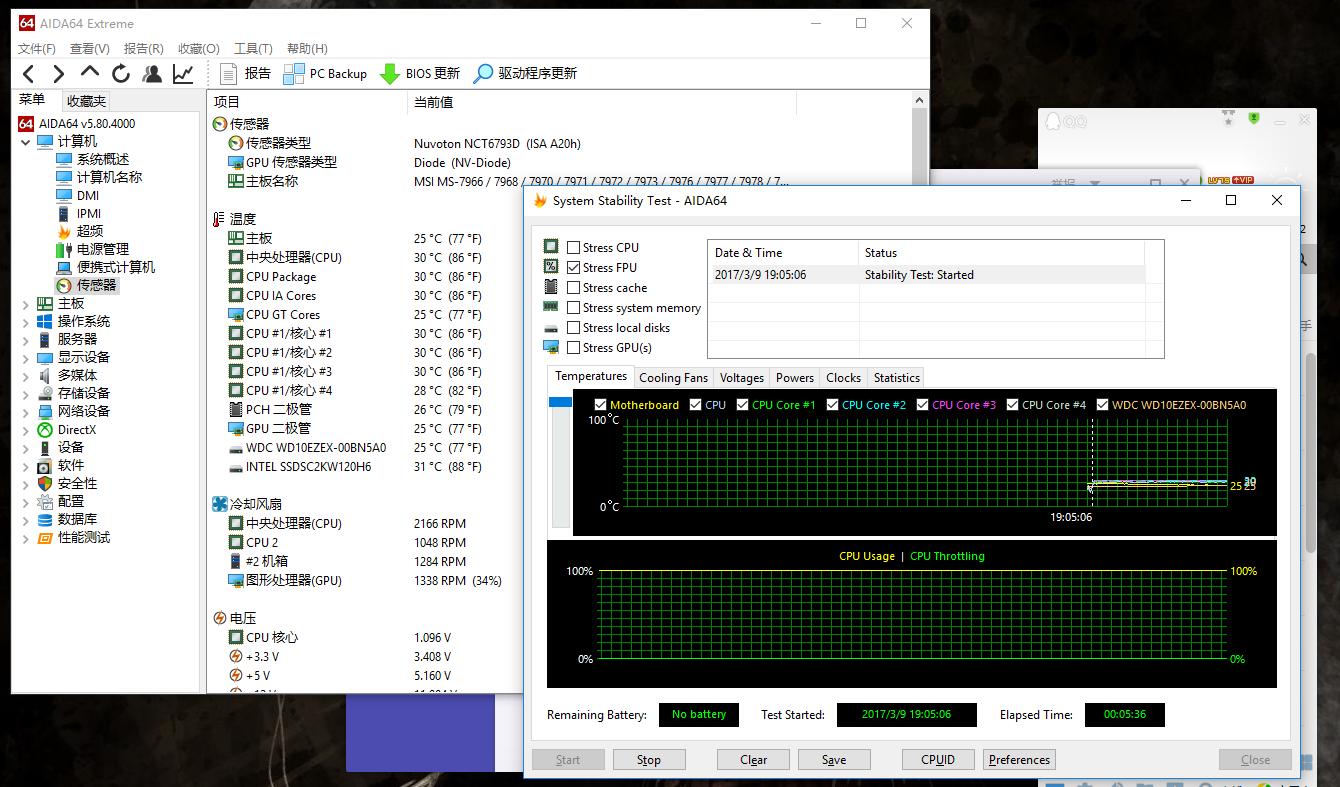This screenshot has height=787, width=1340.
Task: Expand the 服务器 tree node
Action: tap(26, 340)
